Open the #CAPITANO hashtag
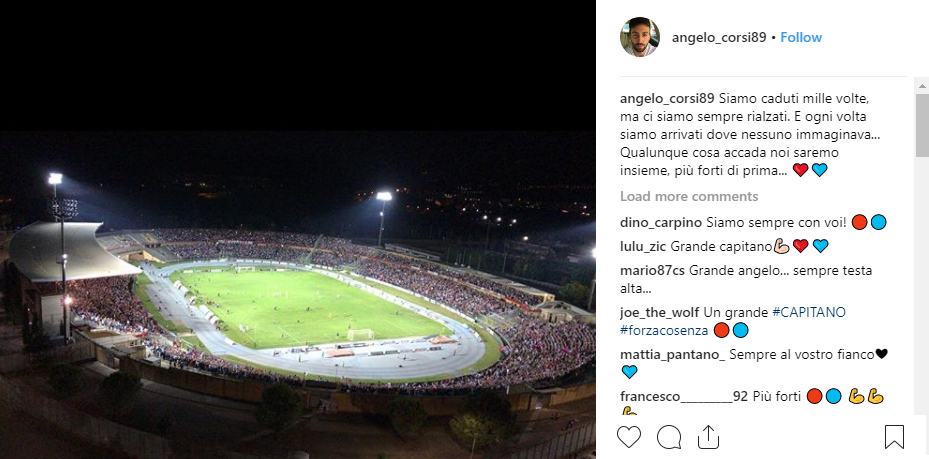Image resolution: width=929 pixels, height=459 pixels. pyautogui.click(x=809, y=312)
